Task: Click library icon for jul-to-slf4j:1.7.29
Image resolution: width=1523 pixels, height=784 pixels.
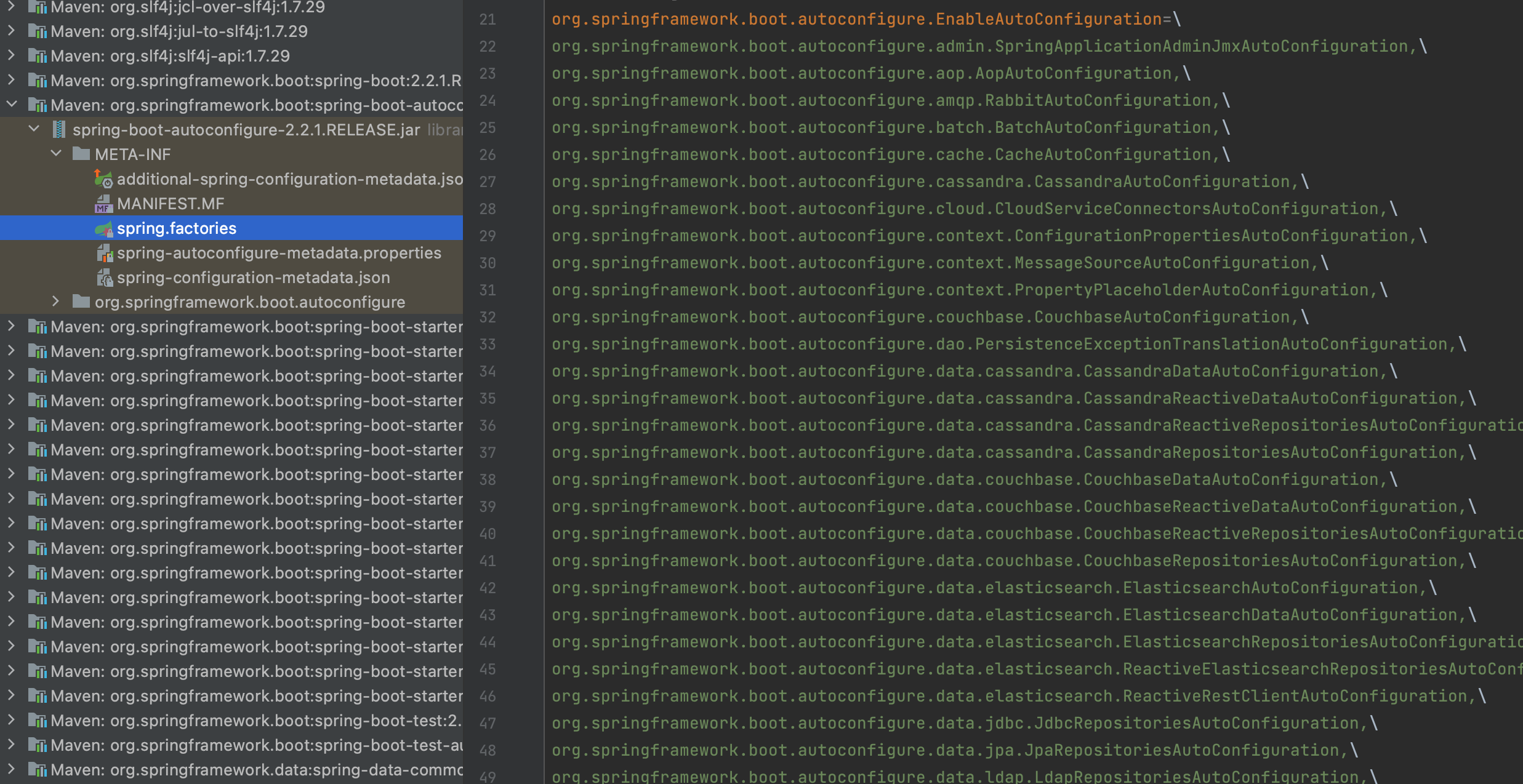Action: pos(38,31)
